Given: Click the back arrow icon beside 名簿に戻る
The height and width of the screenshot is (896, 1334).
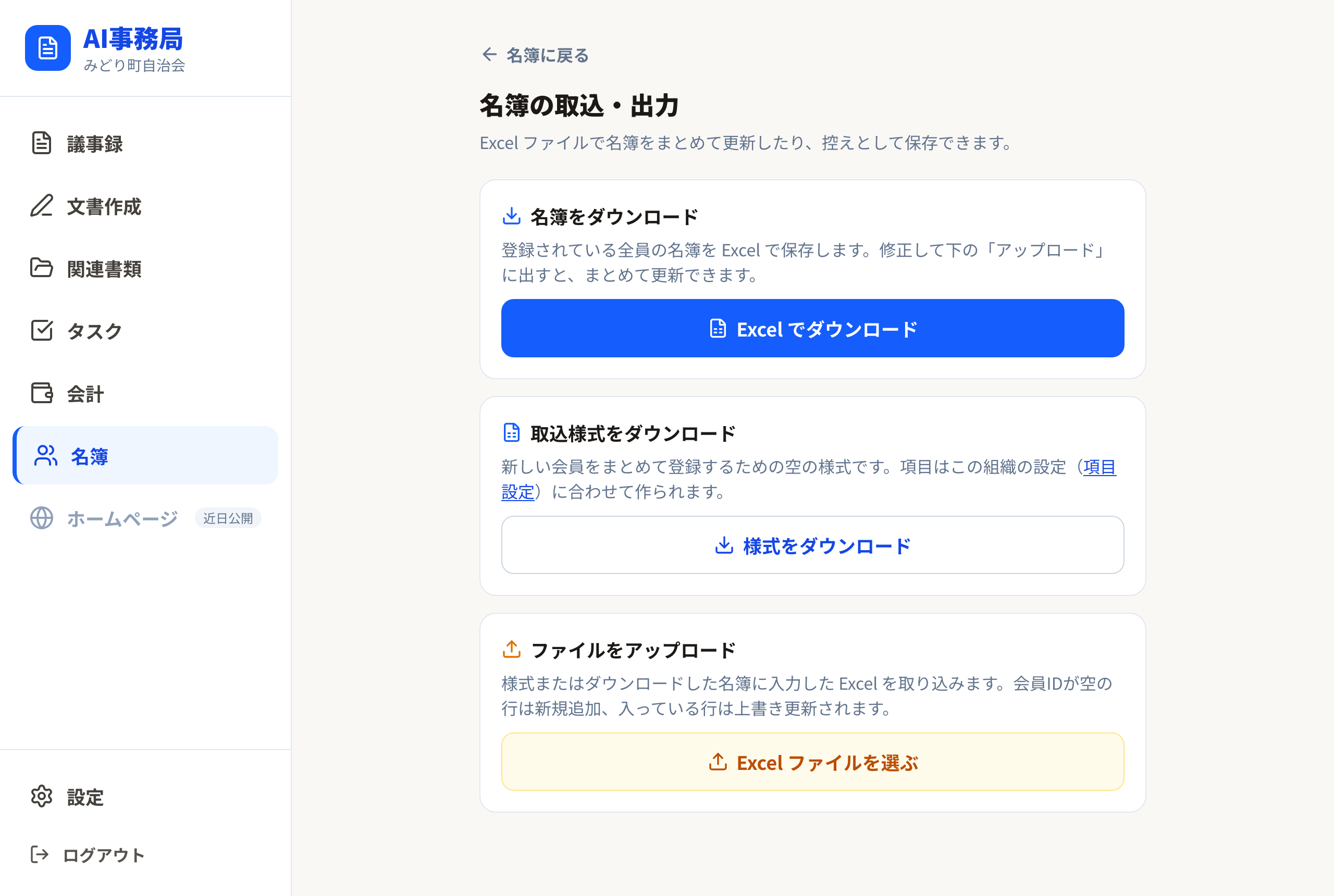Looking at the screenshot, I should pos(489,55).
